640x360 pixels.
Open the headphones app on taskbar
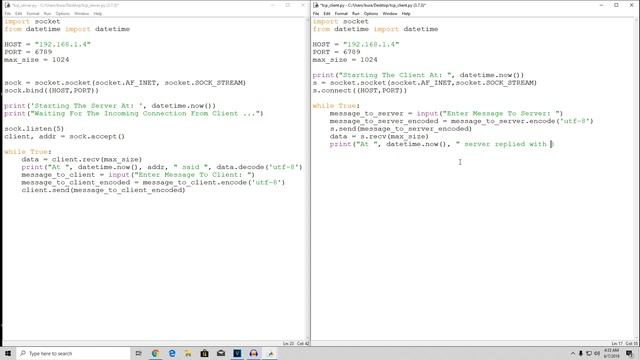253,353
